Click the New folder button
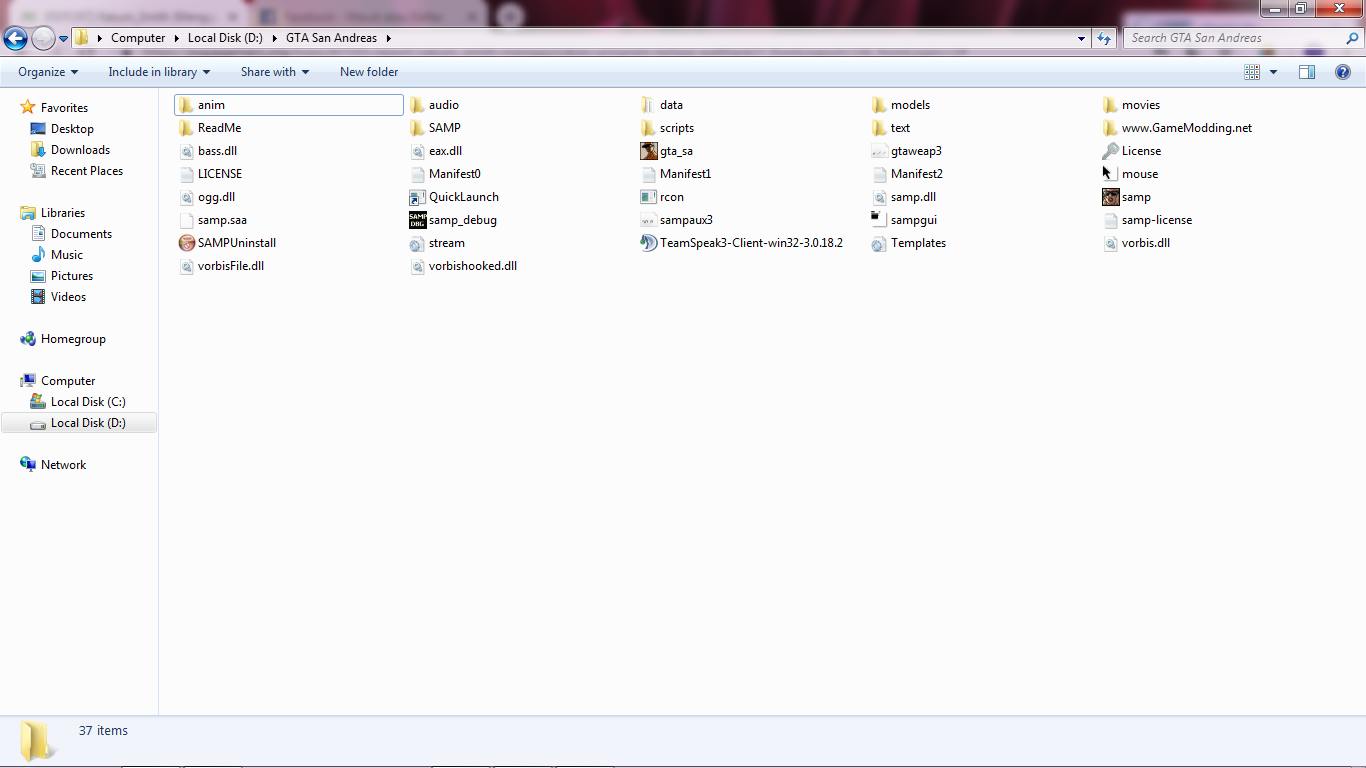 [369, 72]
